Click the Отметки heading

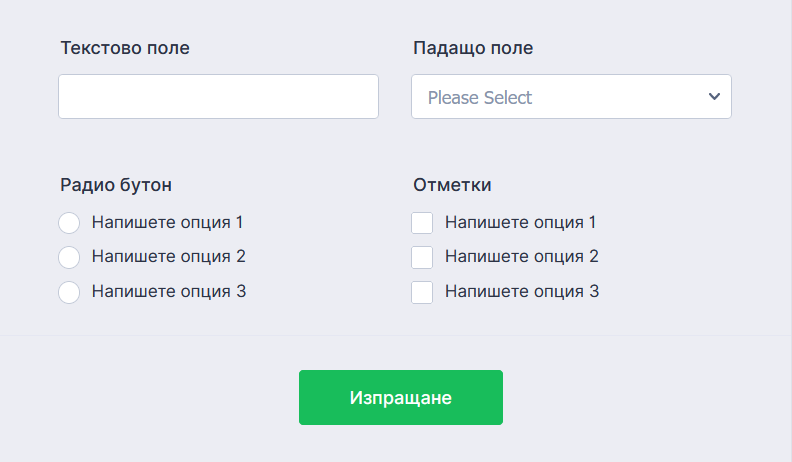click(x=452, y=184)
